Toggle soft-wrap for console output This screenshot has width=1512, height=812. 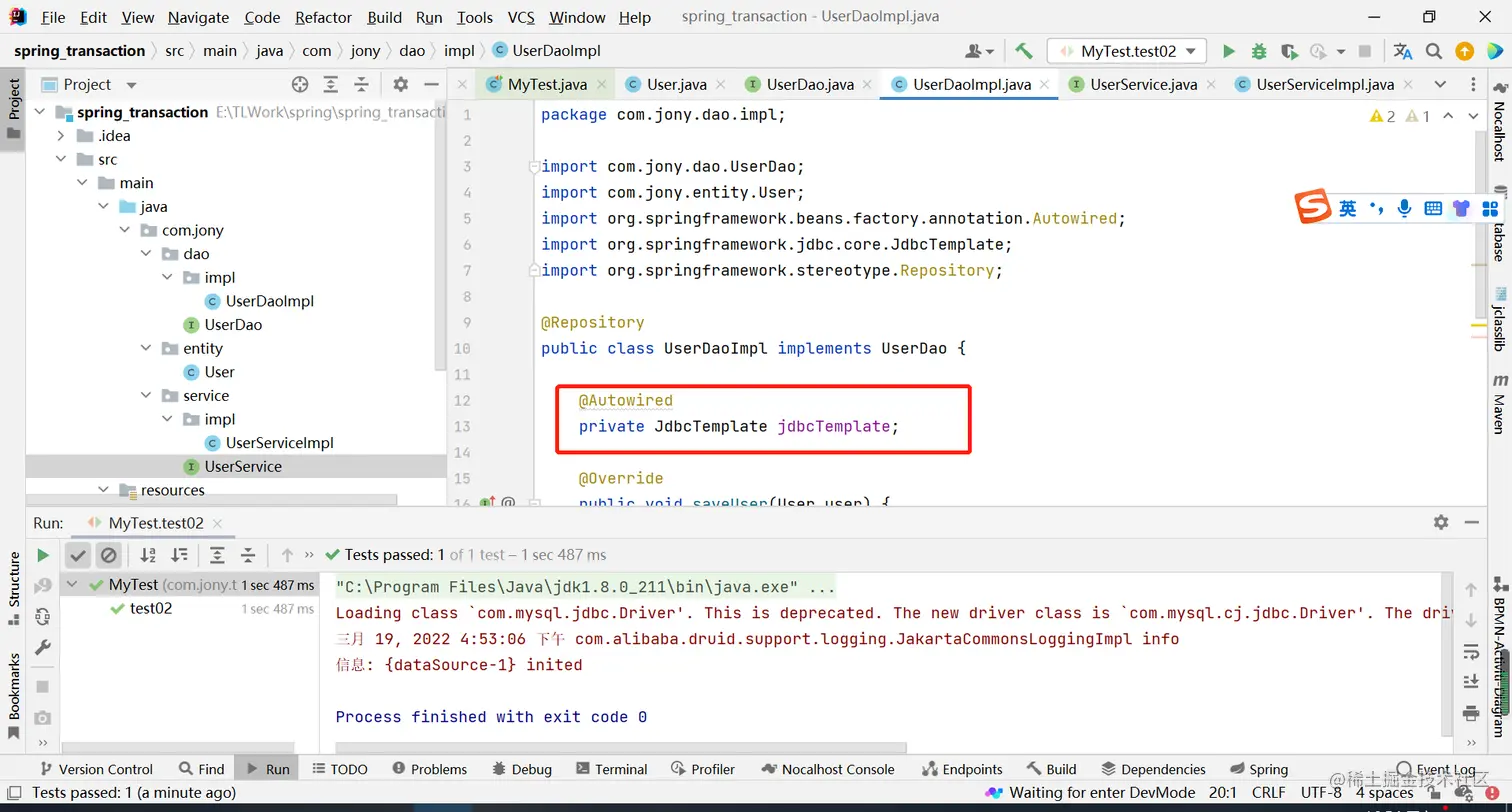coord(1471,652)
